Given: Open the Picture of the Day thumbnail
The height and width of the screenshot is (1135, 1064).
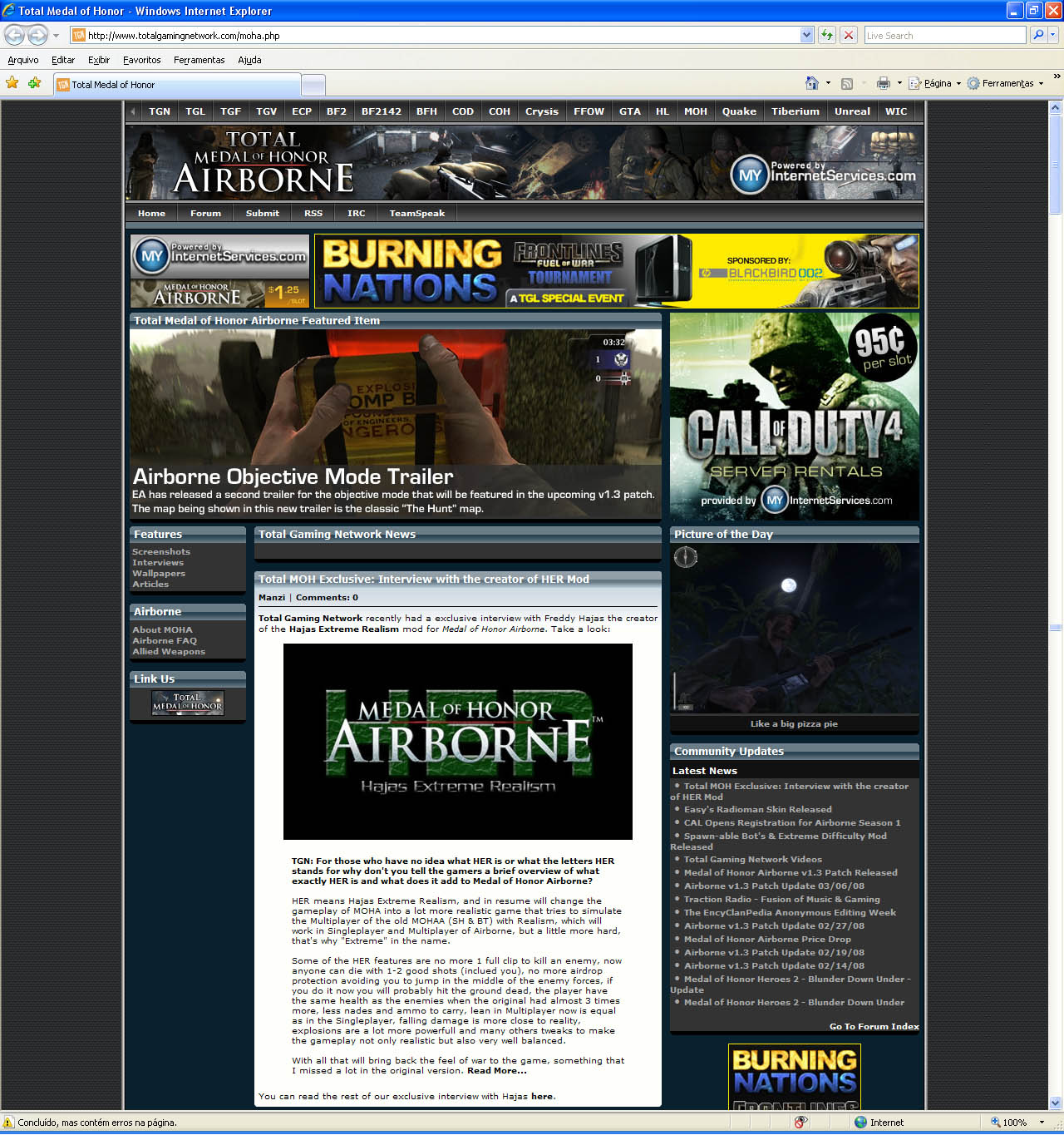Looking at the screenshot, I should pos(794,629).
